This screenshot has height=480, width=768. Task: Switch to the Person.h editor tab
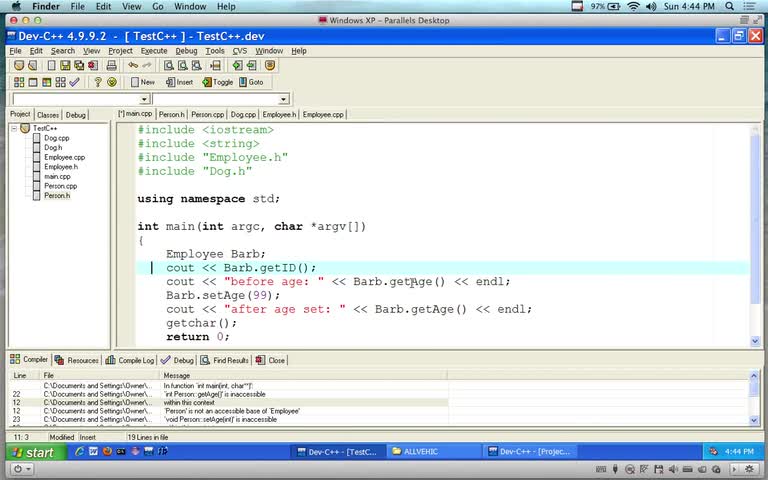[x=171, y=114]
